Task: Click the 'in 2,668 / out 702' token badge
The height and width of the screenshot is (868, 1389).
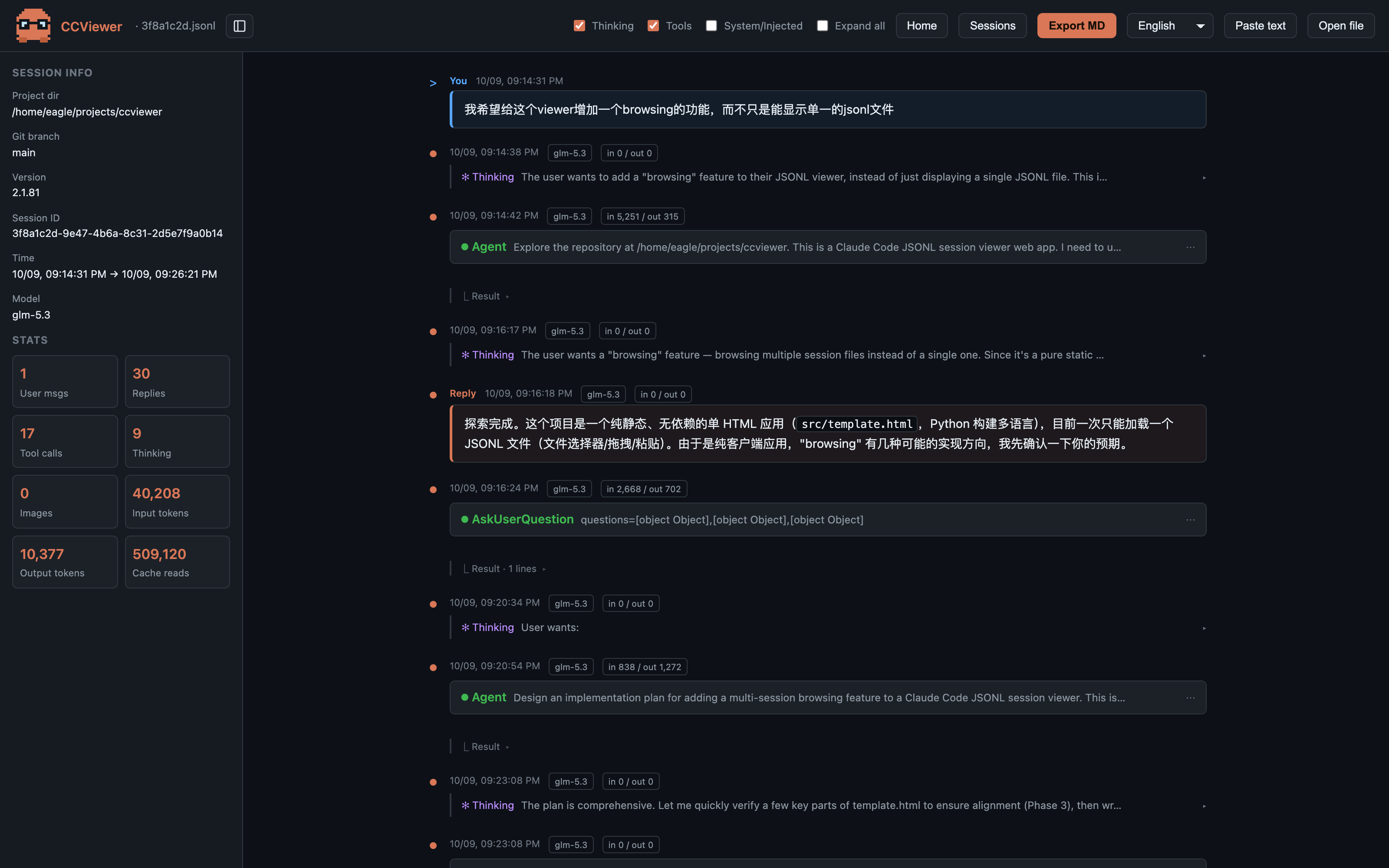Action: point(643,489)
